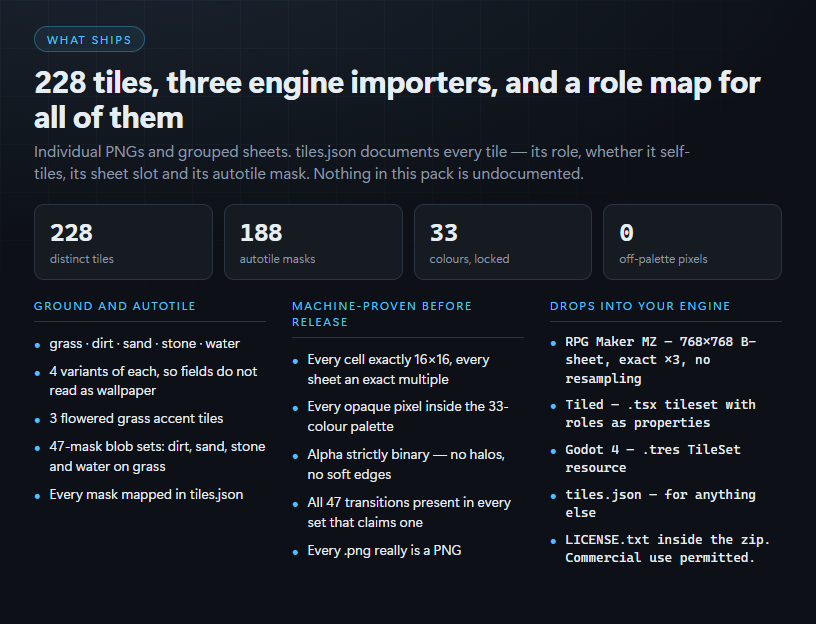The image size is (816, 624).
Task: Click 'Every .png really is a PNG'
Action: (385, 550)
